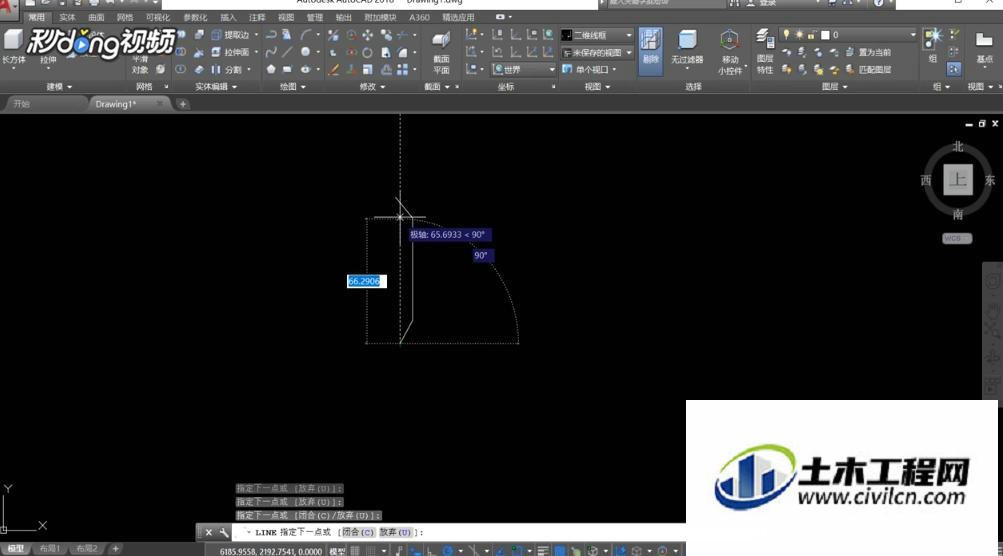This screenshot has width=1003, height=556.
Task: Open the Surface (曲面) ribbon tab
Action: (96, 17)
